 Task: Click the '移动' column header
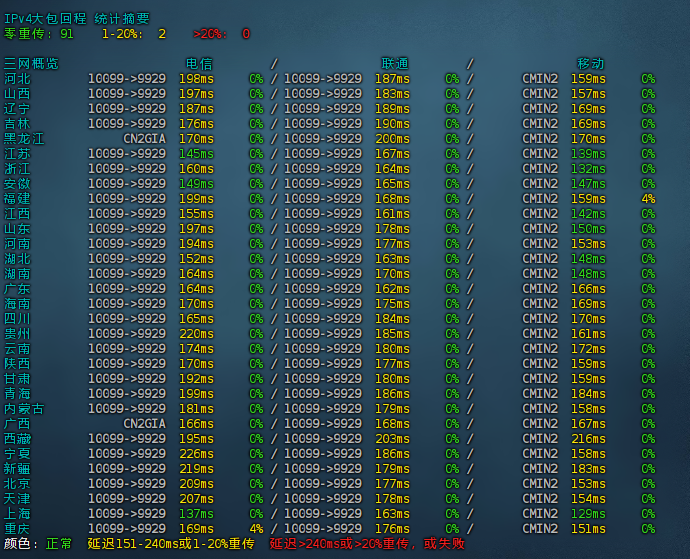[x=591, y=64]
